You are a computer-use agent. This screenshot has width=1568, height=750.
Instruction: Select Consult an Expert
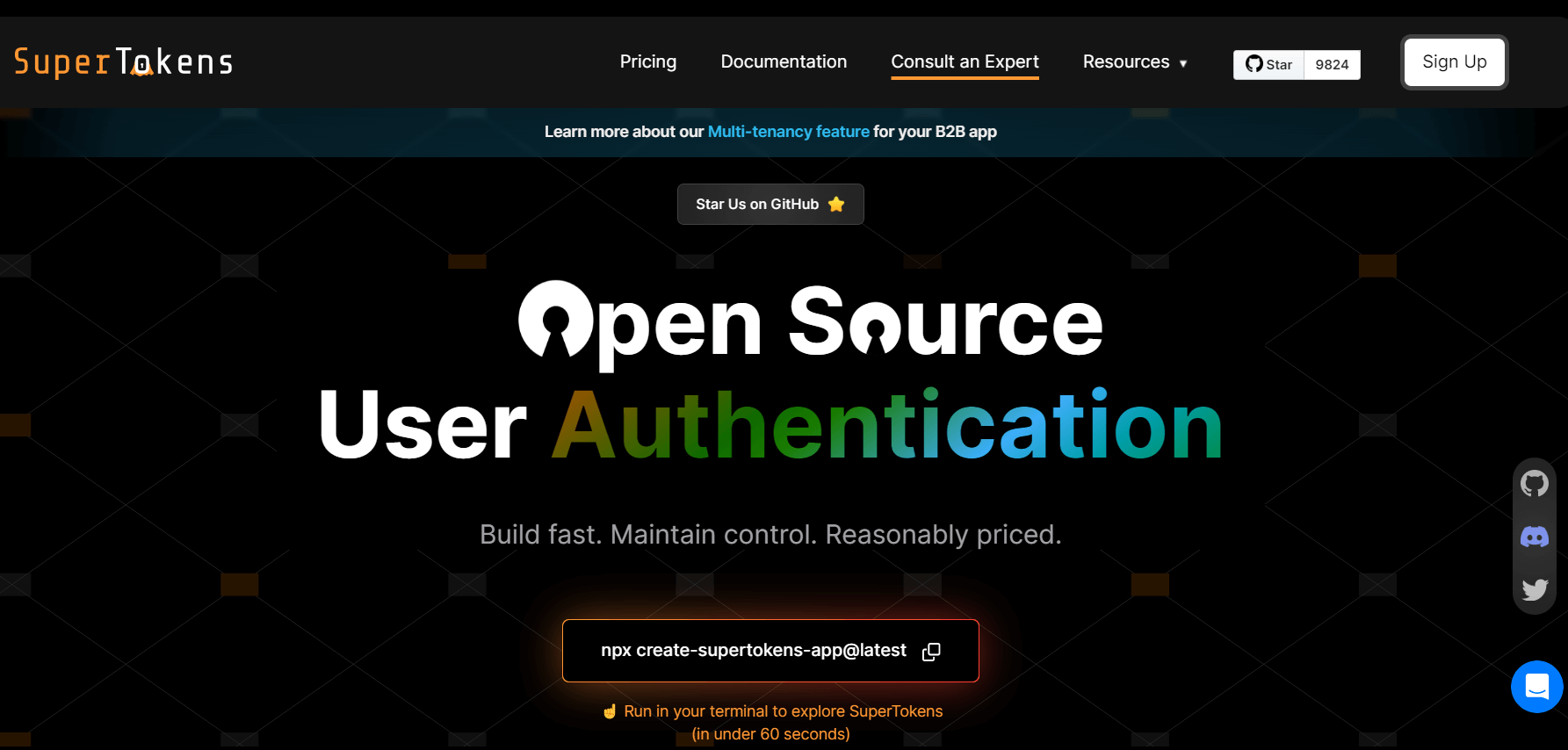click(965, 61)
